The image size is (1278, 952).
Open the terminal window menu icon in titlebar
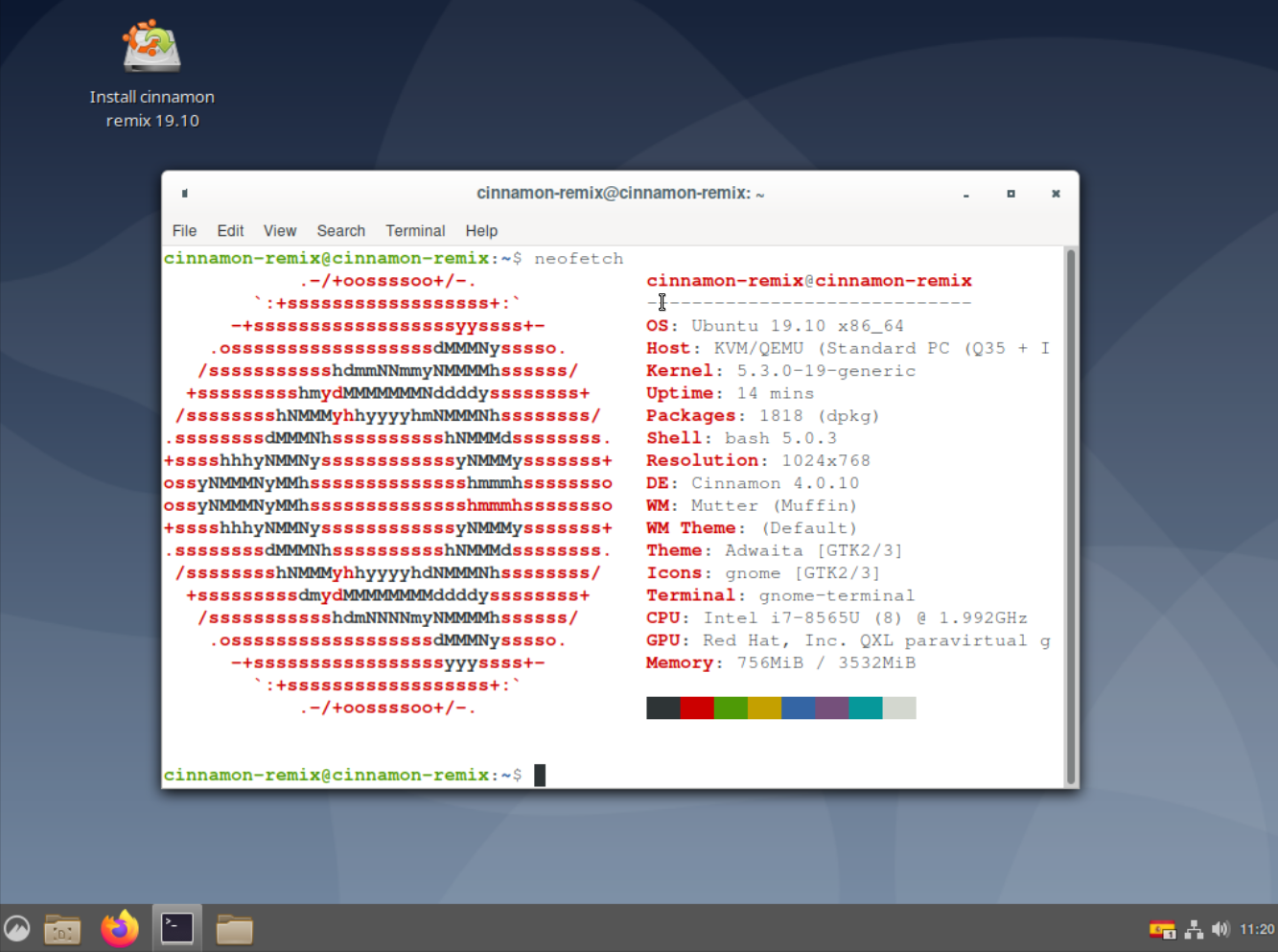coord(185,194)
